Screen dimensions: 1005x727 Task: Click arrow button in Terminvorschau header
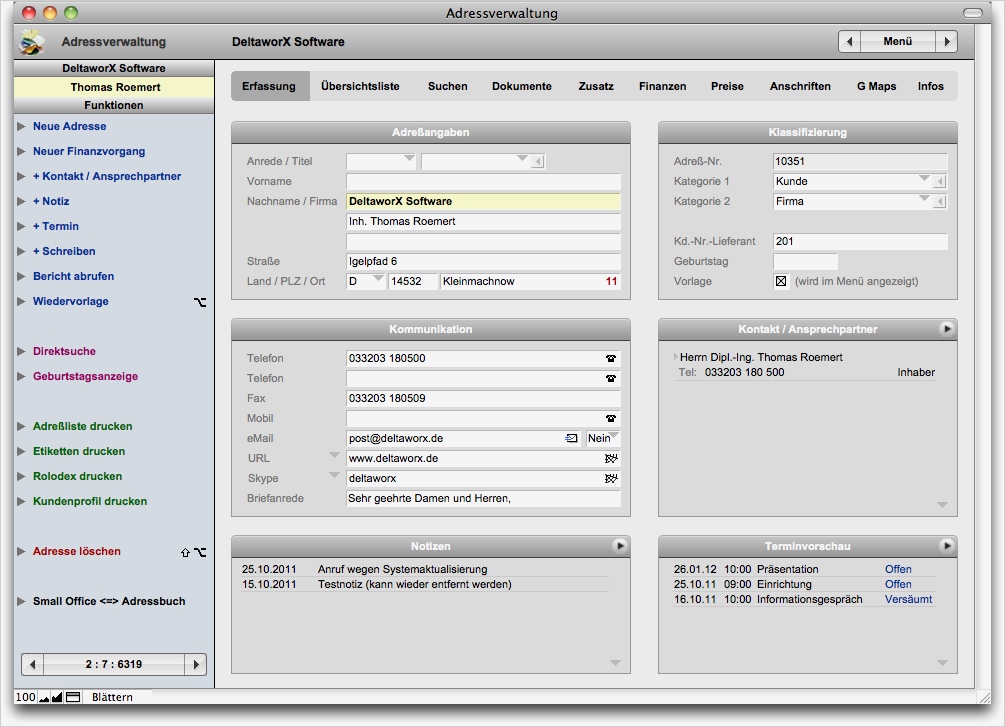[x=947, y=546]
